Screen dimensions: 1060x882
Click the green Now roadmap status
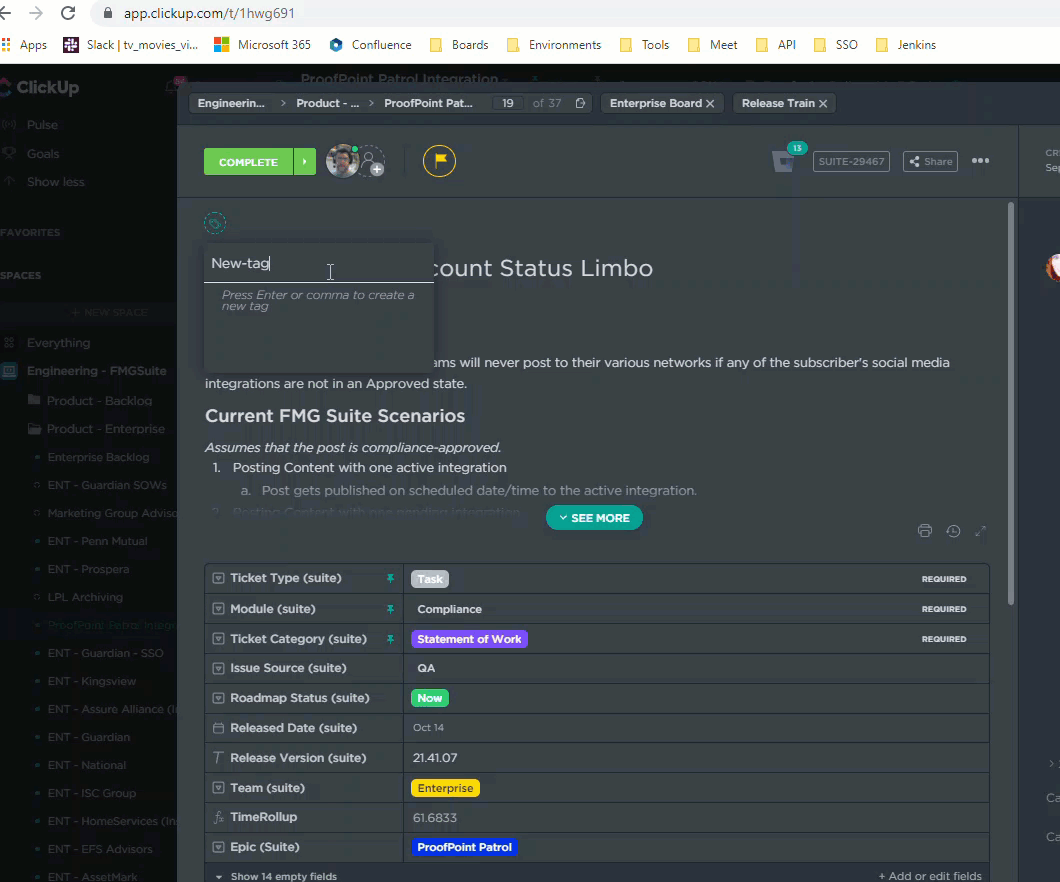(430, 698)
